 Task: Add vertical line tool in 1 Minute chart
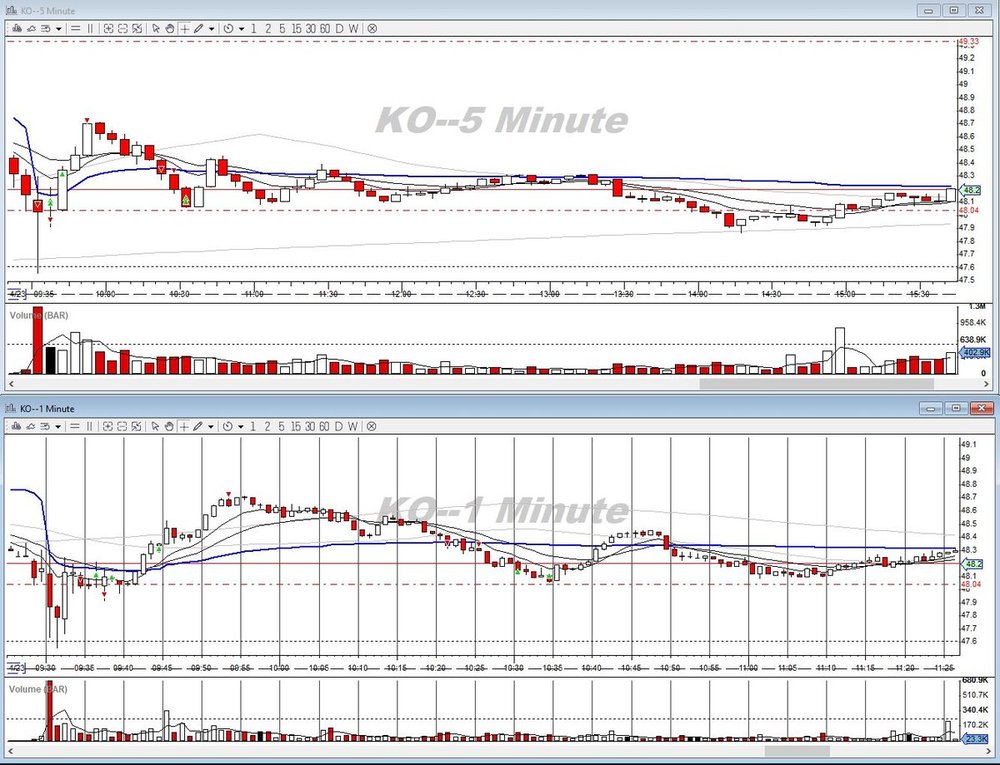coord(89,426)
